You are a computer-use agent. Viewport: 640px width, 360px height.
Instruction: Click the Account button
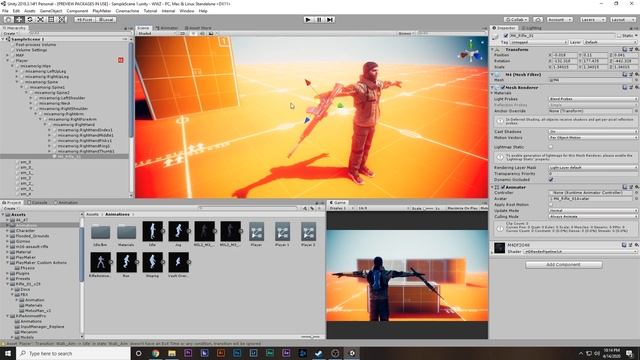click(560, 20)
